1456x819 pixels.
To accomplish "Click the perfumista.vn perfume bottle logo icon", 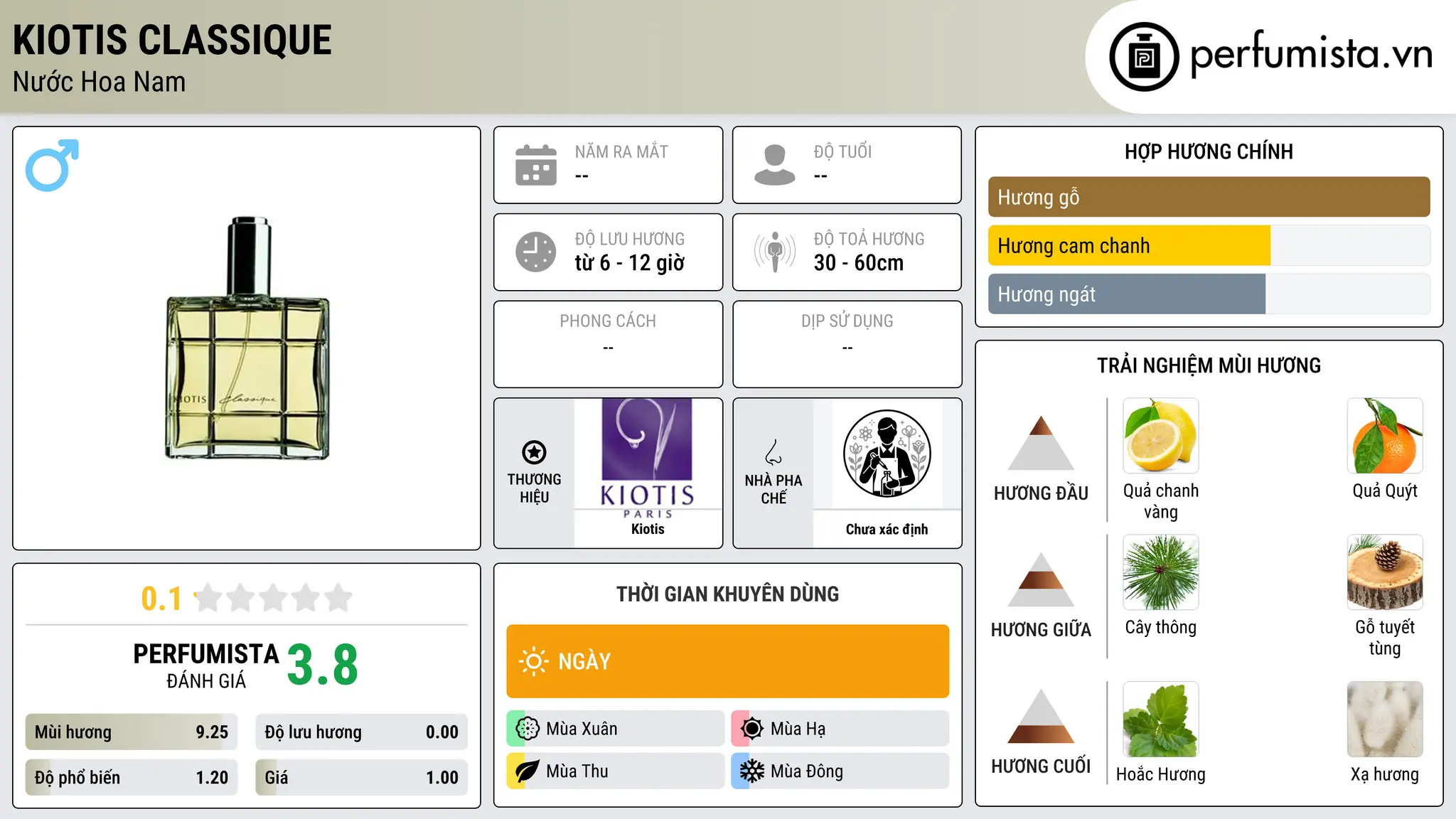I will click(x=1144, y=57).
